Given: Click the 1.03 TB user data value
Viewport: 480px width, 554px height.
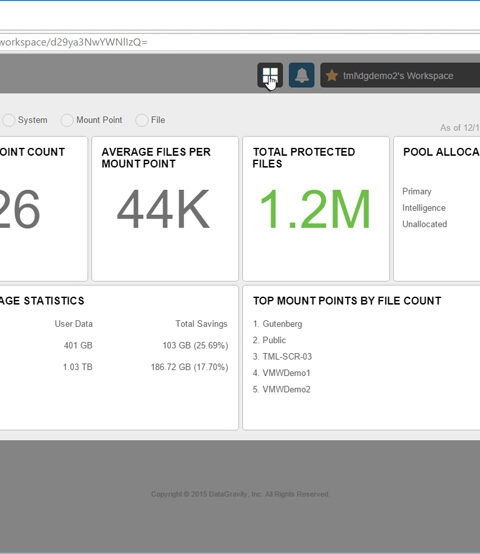Looking at the screenshot, I should tap(78, 367).
